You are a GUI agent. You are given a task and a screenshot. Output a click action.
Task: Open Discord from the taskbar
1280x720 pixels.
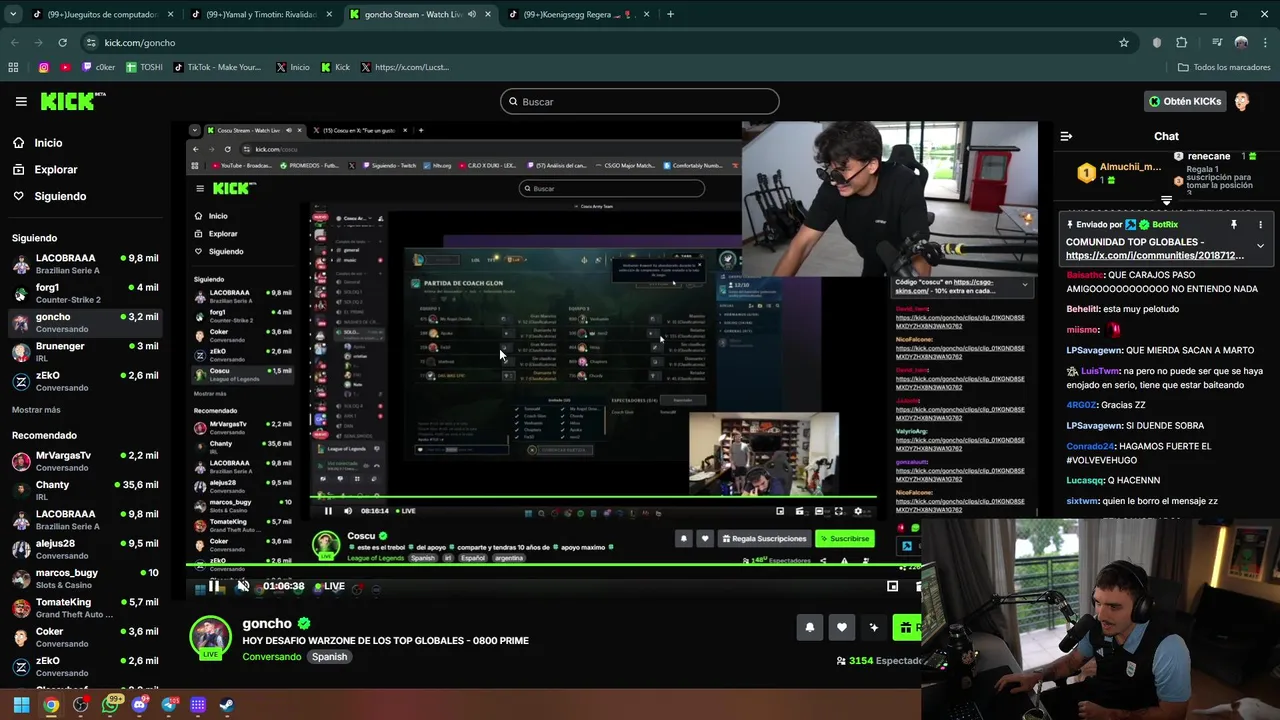[x=139, y=705]
